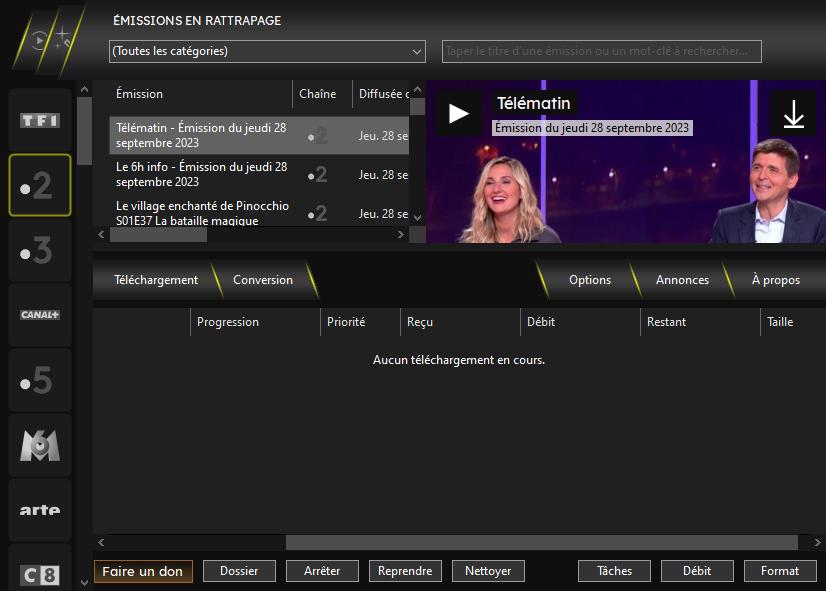826x591 pixels.
Task: Download the Télématin episode with arrow icon
Action: pyautogui.click(x=793, y=114)
